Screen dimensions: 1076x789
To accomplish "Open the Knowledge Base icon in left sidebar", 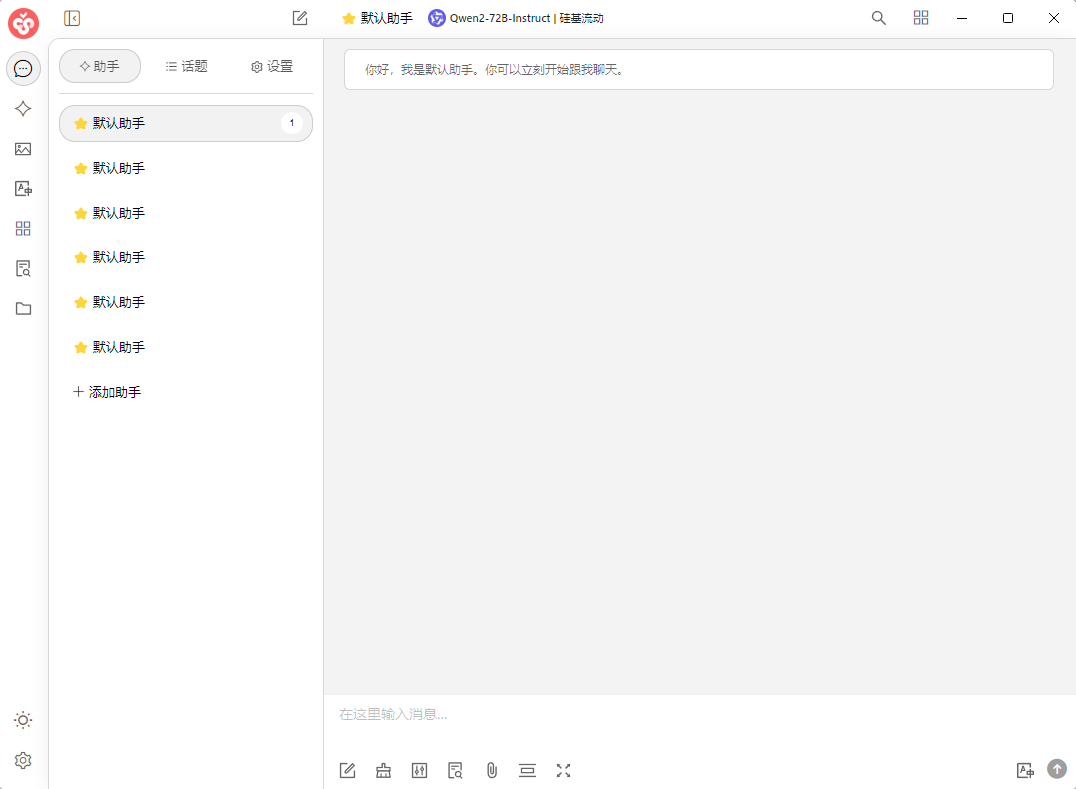I will point(23,268).
